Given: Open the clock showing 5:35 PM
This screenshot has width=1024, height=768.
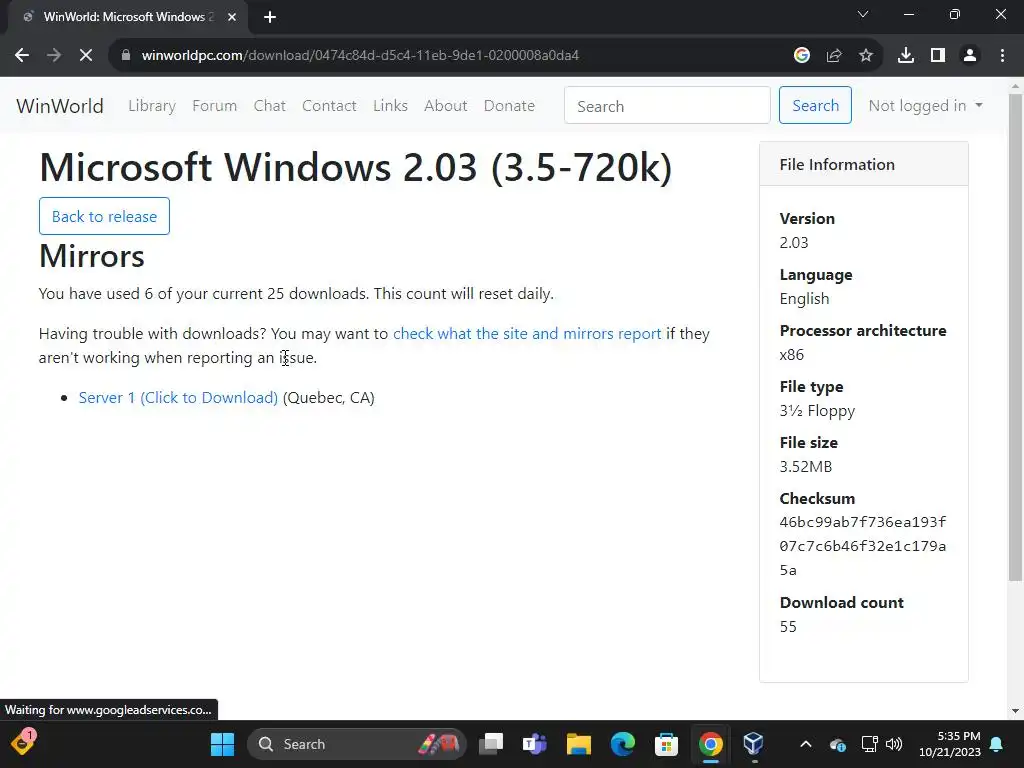Looking at the screenshot, I should point(950,744).
